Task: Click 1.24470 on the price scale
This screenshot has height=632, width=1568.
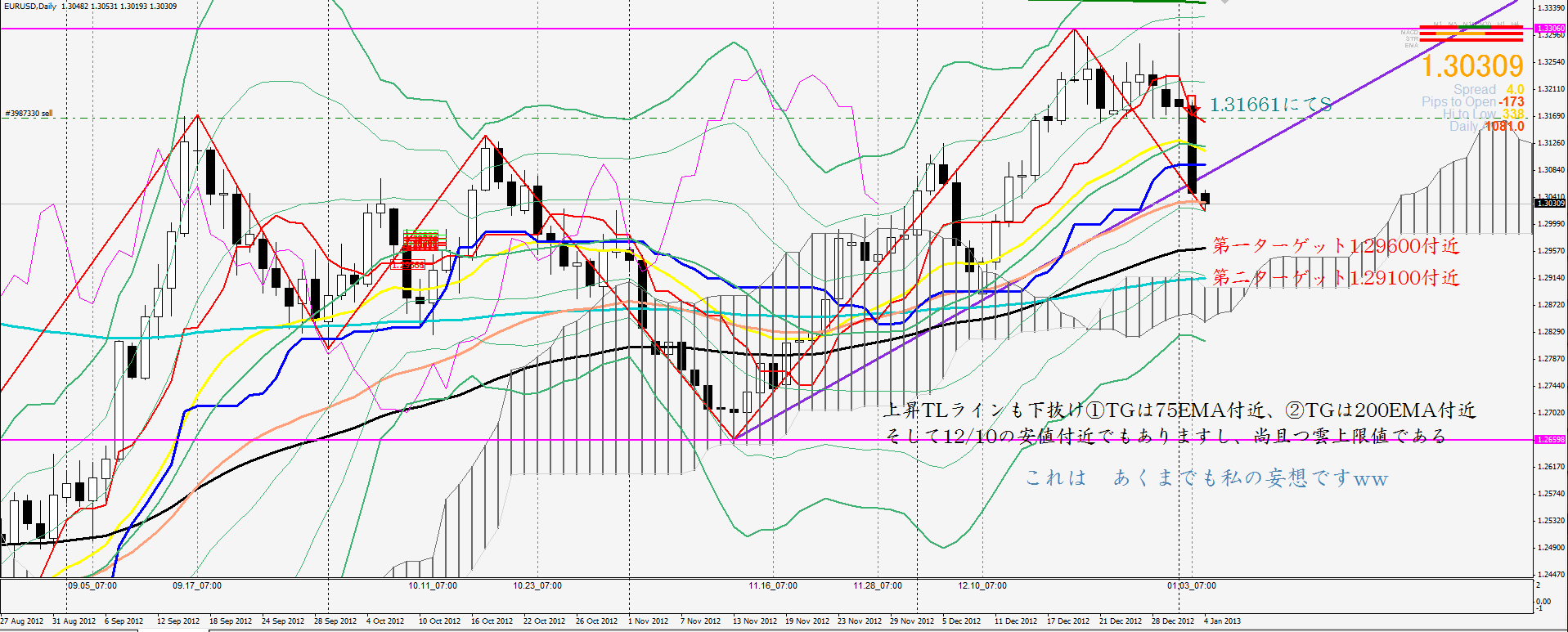Action: 1552,574
